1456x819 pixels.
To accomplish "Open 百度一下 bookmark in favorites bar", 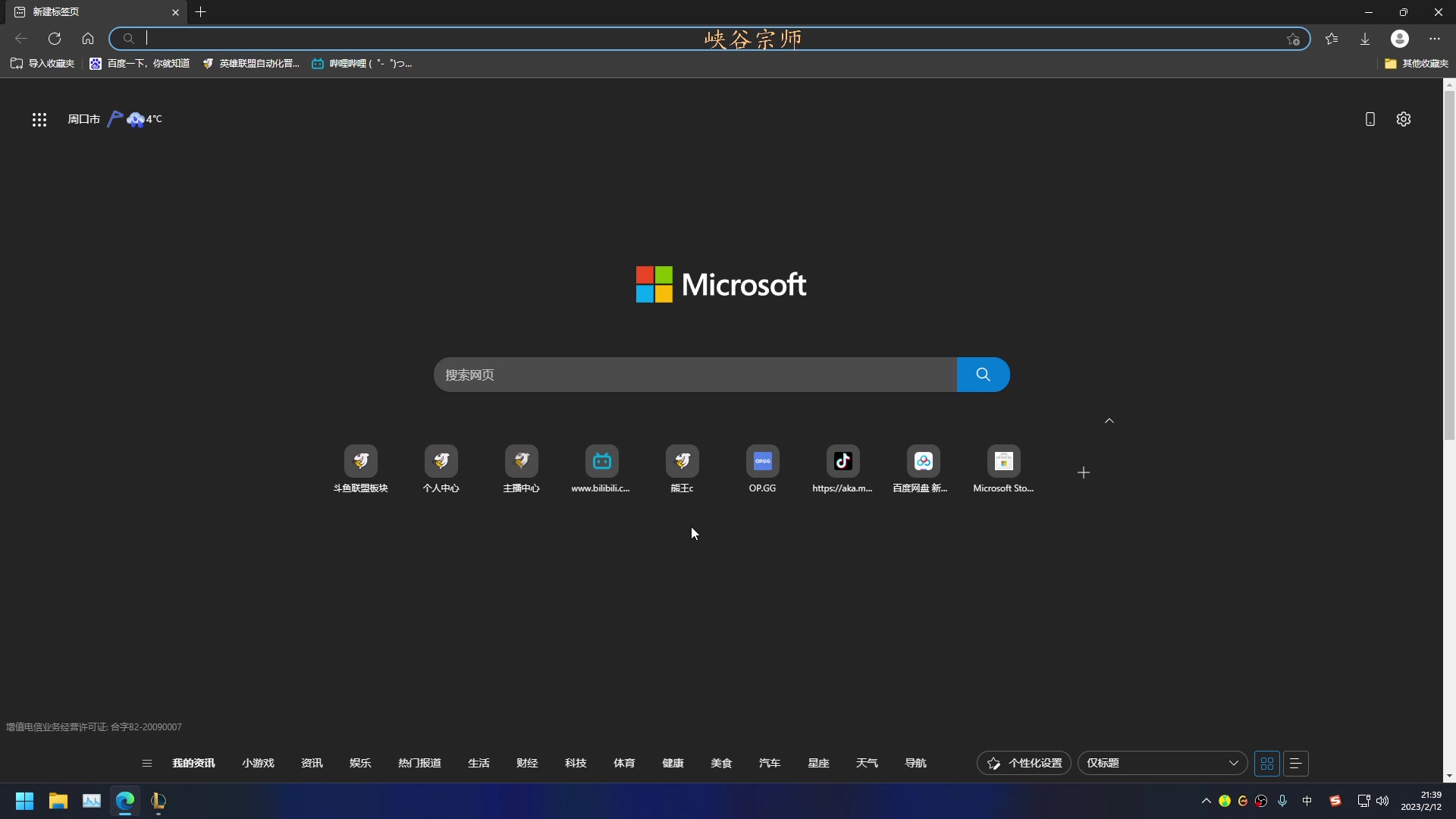I will click(x=140, y=64).
